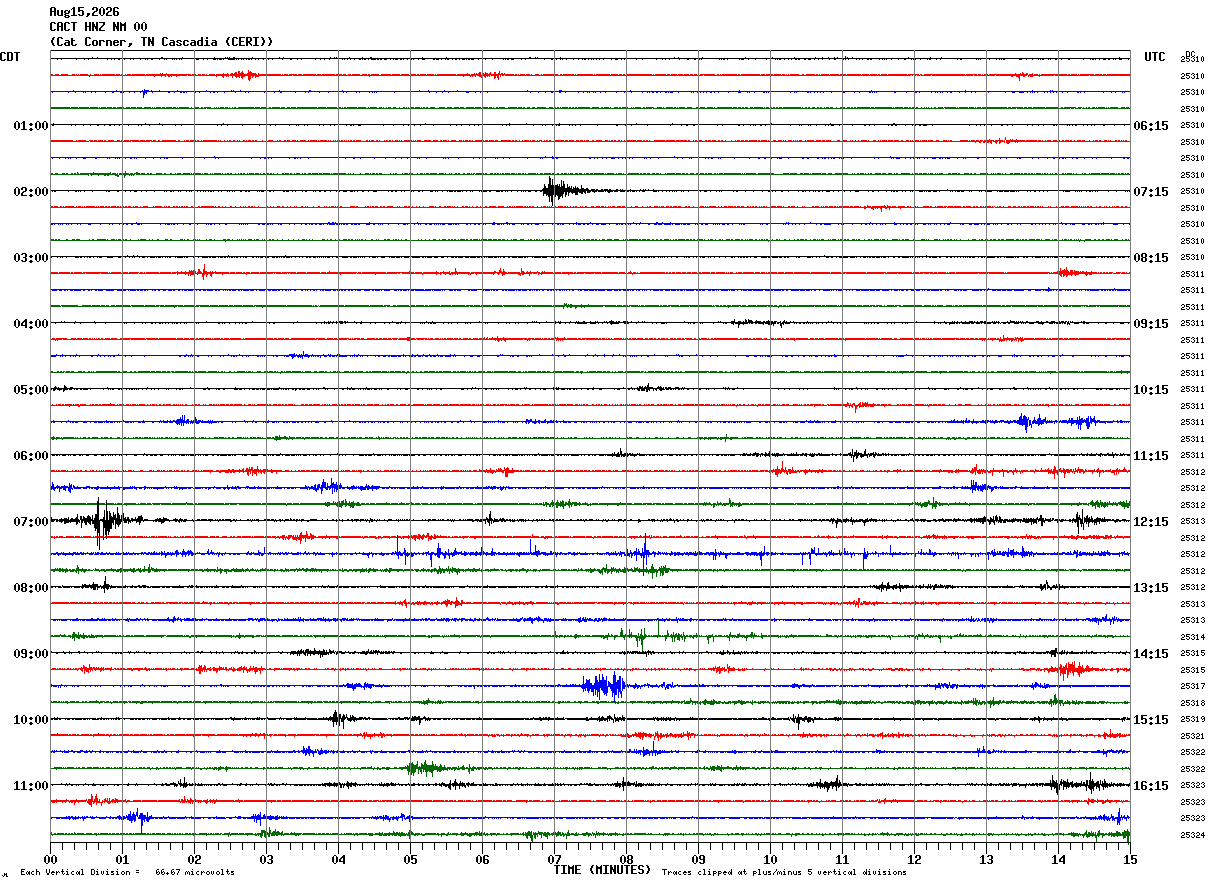Select the 11:00 CDT time label

(x=31, y=786)
